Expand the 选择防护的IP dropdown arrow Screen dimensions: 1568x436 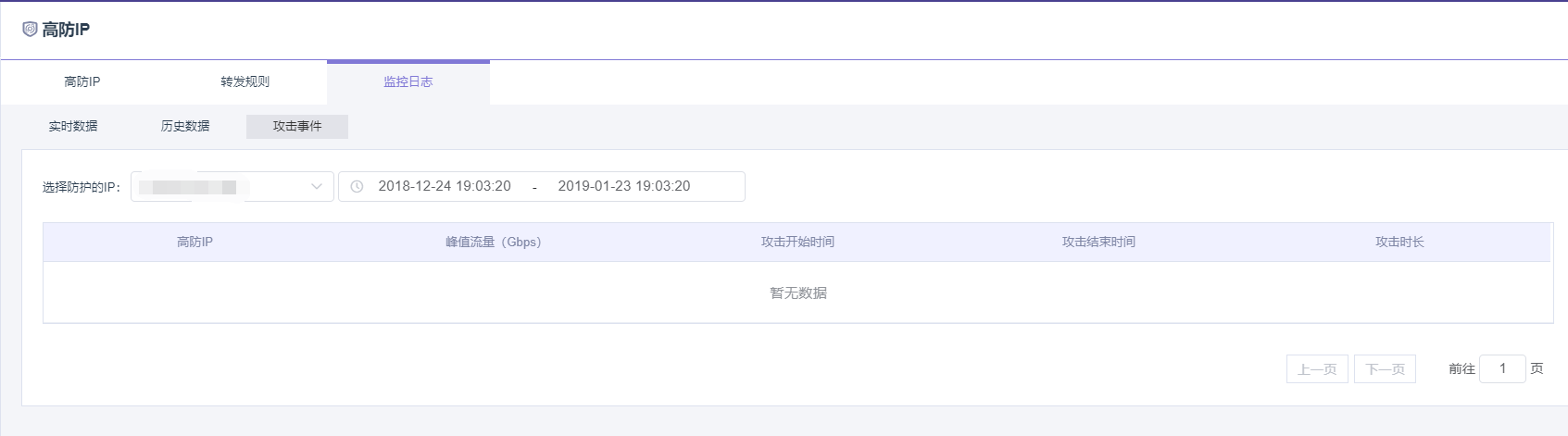point(317,186)
